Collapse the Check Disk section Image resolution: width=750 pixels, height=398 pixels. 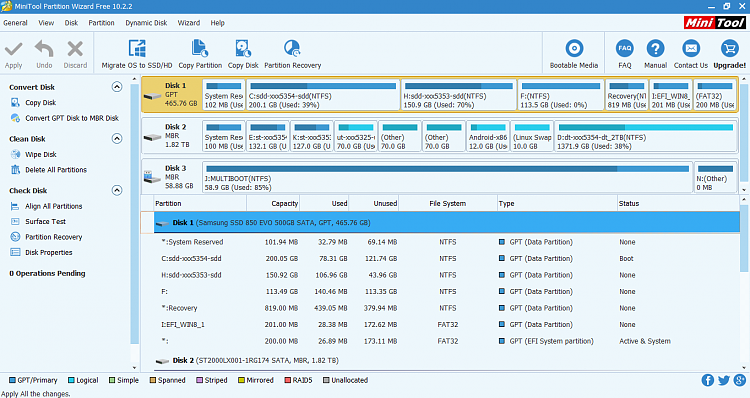coord(117,190)
